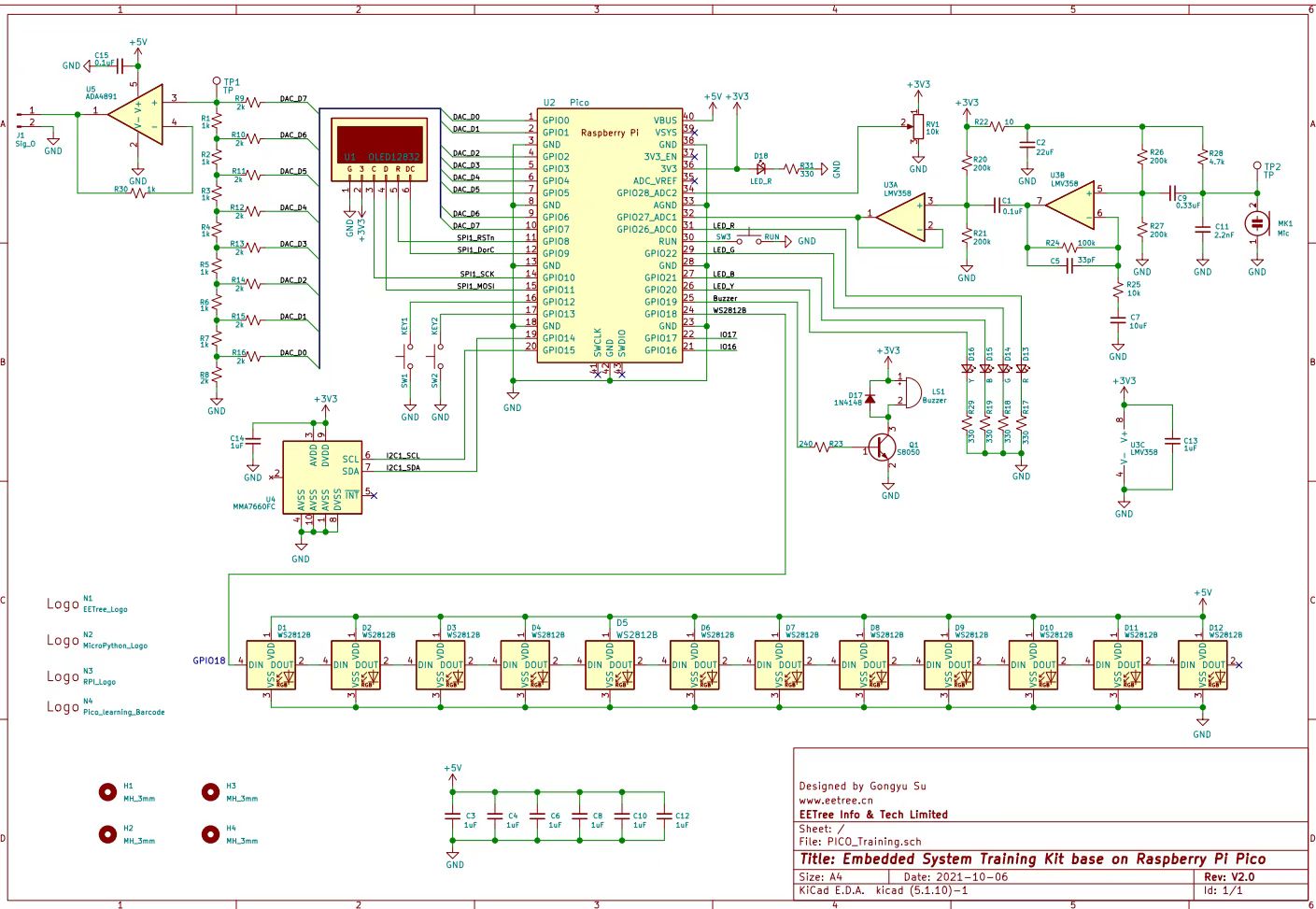The image size is (1316, 909).
Task: Click the SPI1_RSTn net label
Action: [475, 238]
